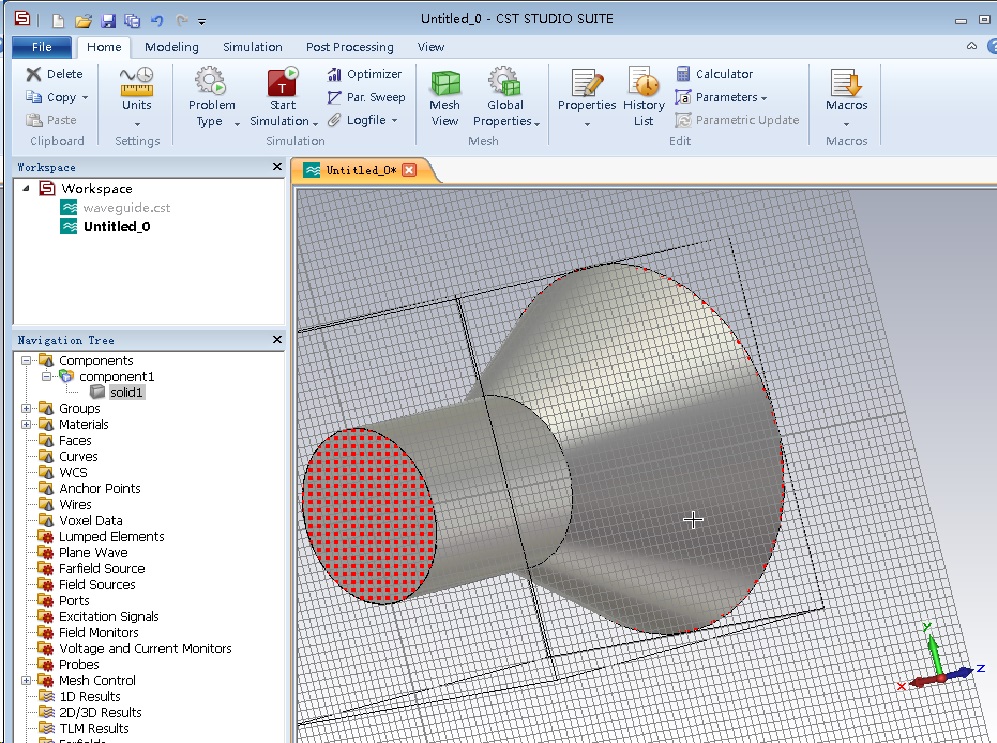
Task: Click the Start Simulation icon
Action: [x=283, y=81]
